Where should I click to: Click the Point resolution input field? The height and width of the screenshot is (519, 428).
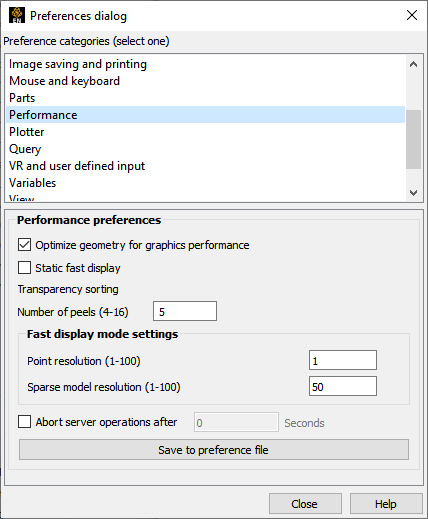click(x=343, y=360)
